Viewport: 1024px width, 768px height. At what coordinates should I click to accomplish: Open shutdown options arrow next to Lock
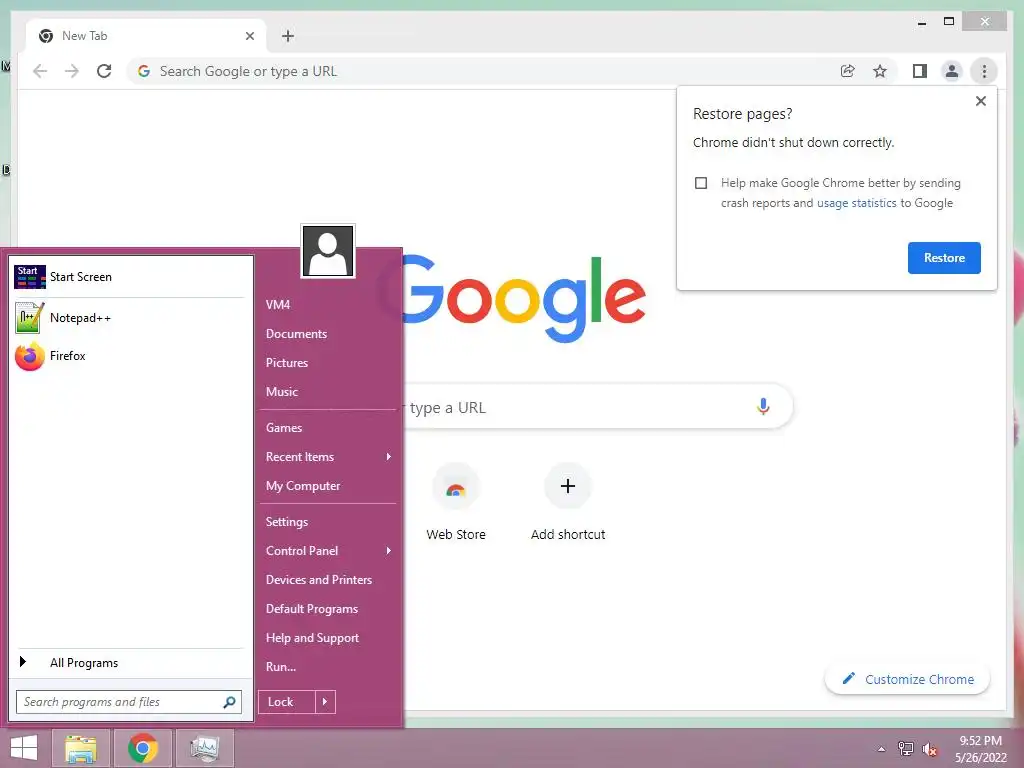tap(325, 701)
